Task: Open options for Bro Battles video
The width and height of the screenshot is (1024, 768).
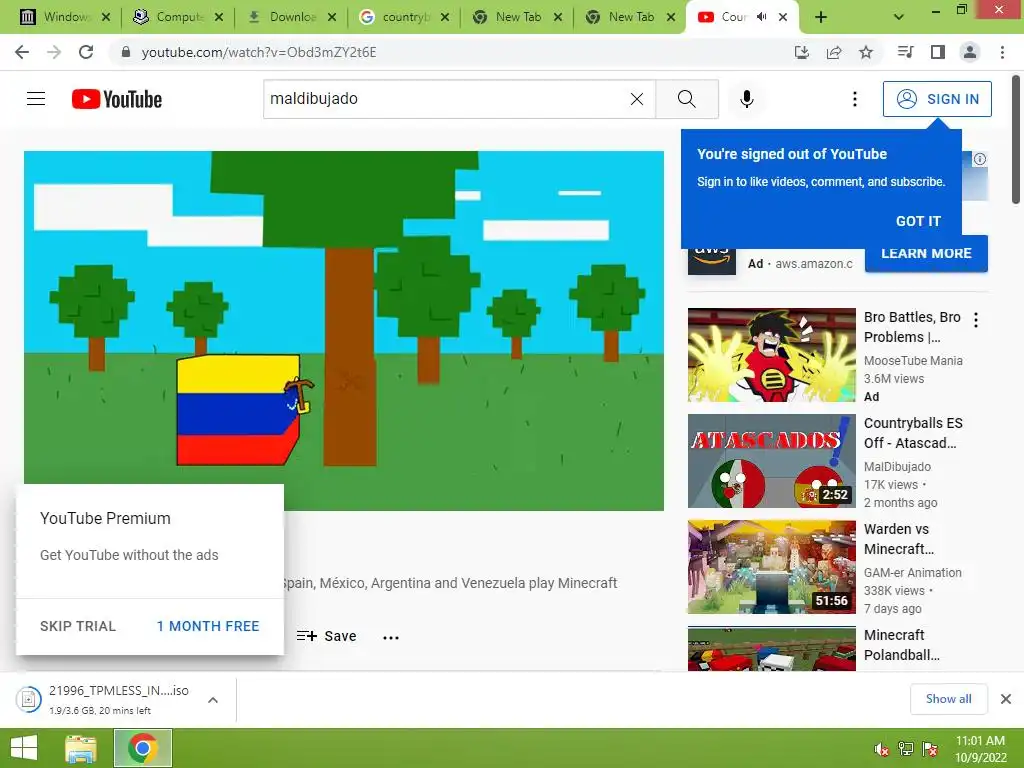Action: 976,320
